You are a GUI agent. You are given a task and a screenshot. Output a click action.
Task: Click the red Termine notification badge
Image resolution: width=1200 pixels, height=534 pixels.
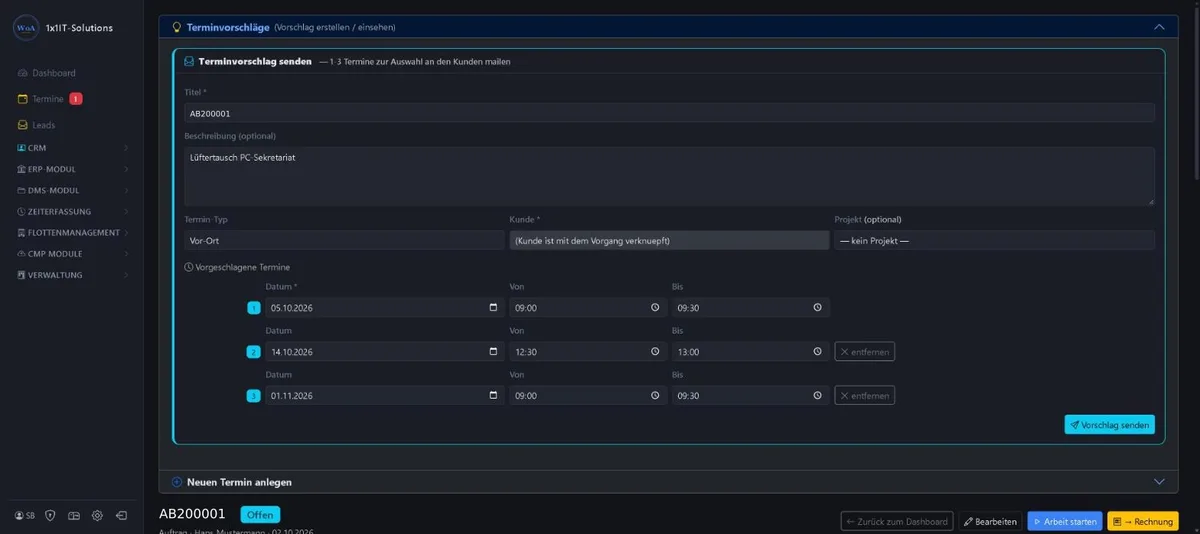point(76,99)
